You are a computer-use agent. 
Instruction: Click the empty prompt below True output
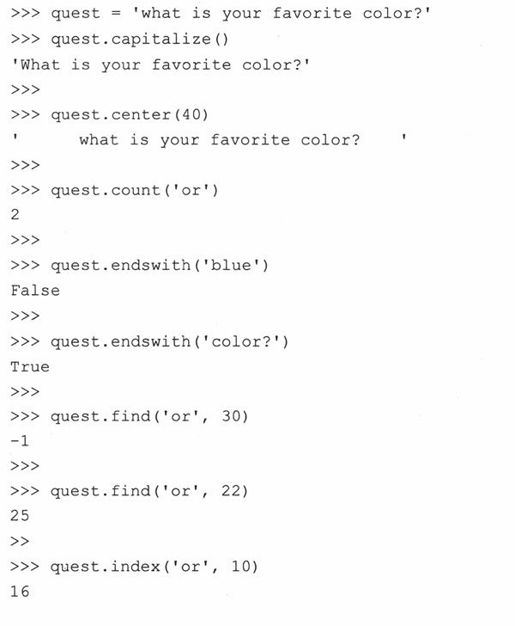click(25, 392)
